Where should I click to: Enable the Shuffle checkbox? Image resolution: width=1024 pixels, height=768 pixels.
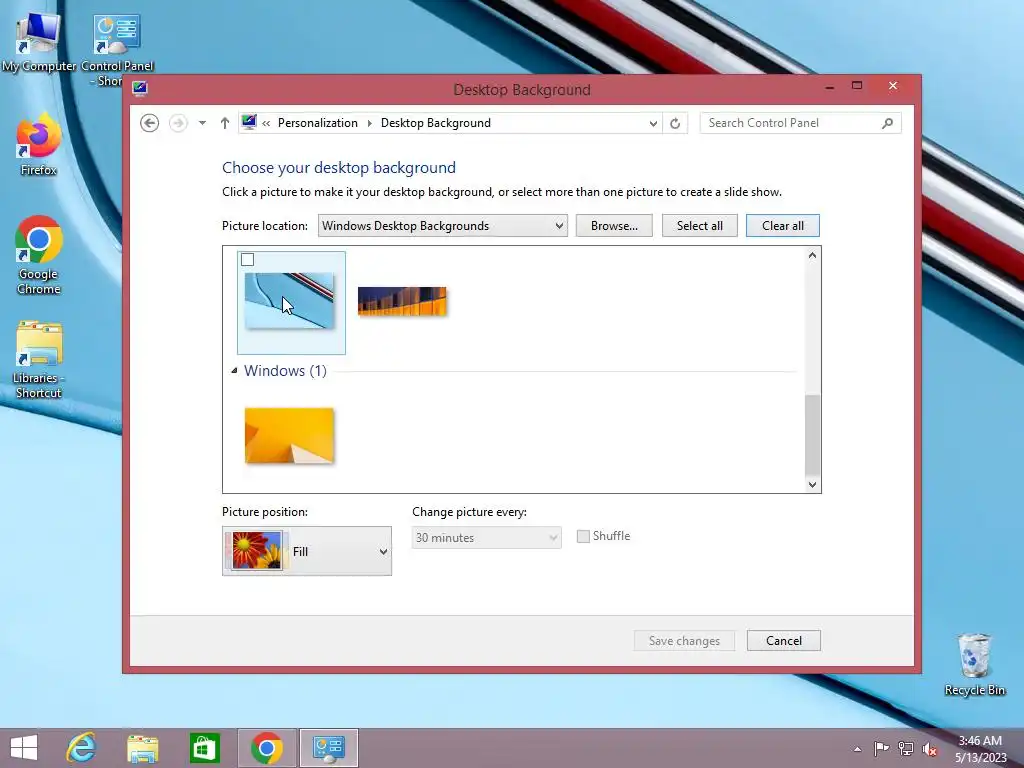pyautogui.click(x=583, y=536)
